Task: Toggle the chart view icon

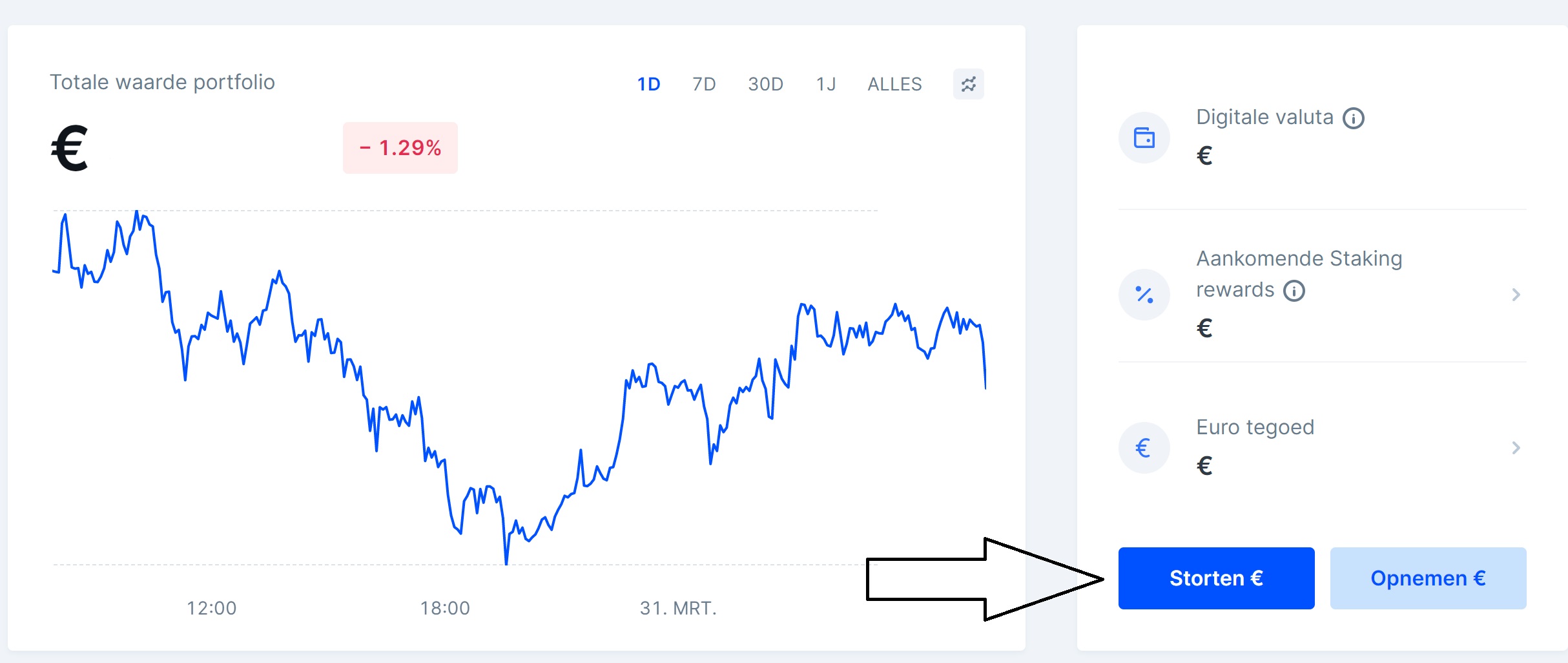Action: [968, 84]
